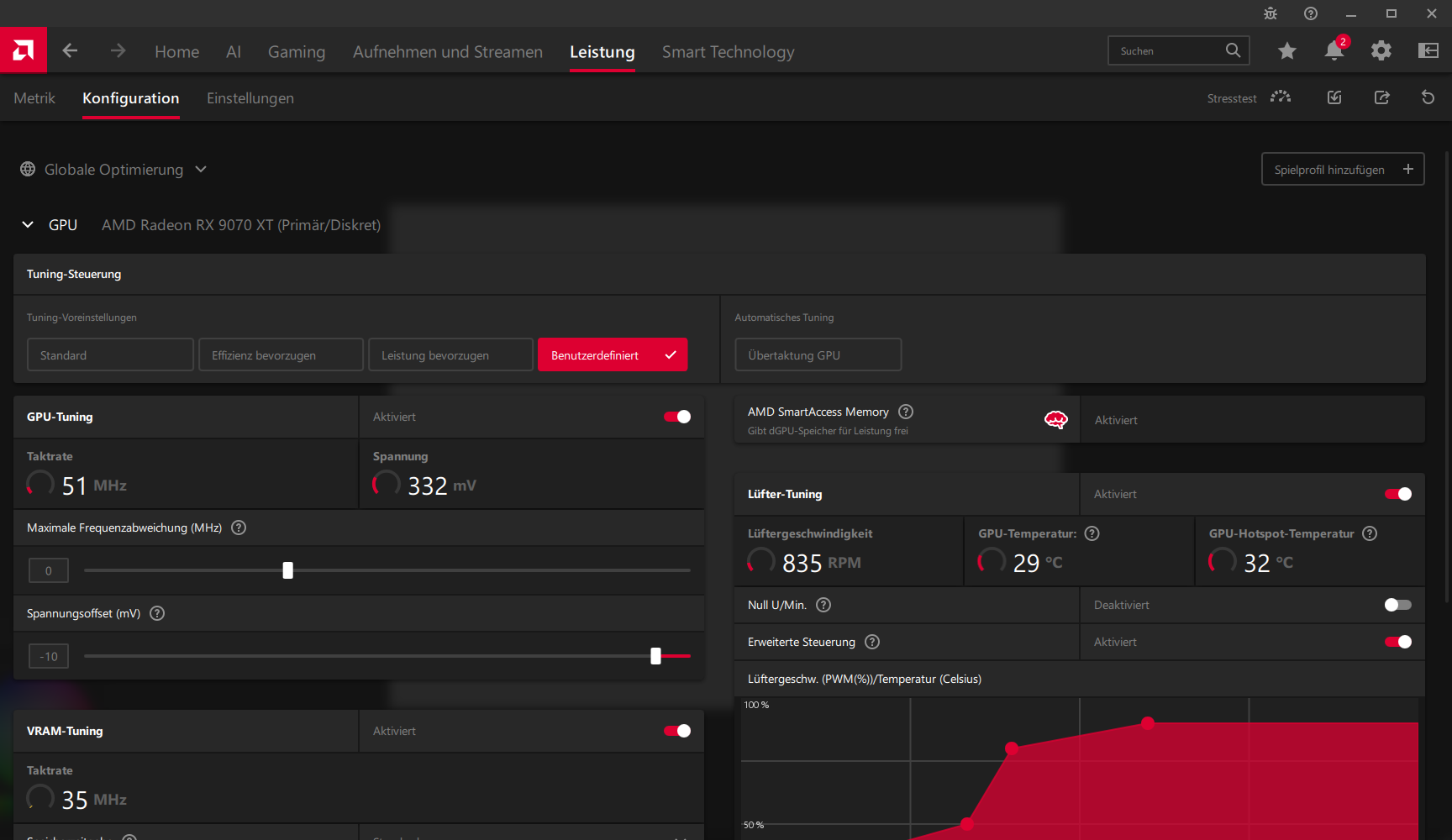Select Effizienz bevorzugen preset

[281, 354]
